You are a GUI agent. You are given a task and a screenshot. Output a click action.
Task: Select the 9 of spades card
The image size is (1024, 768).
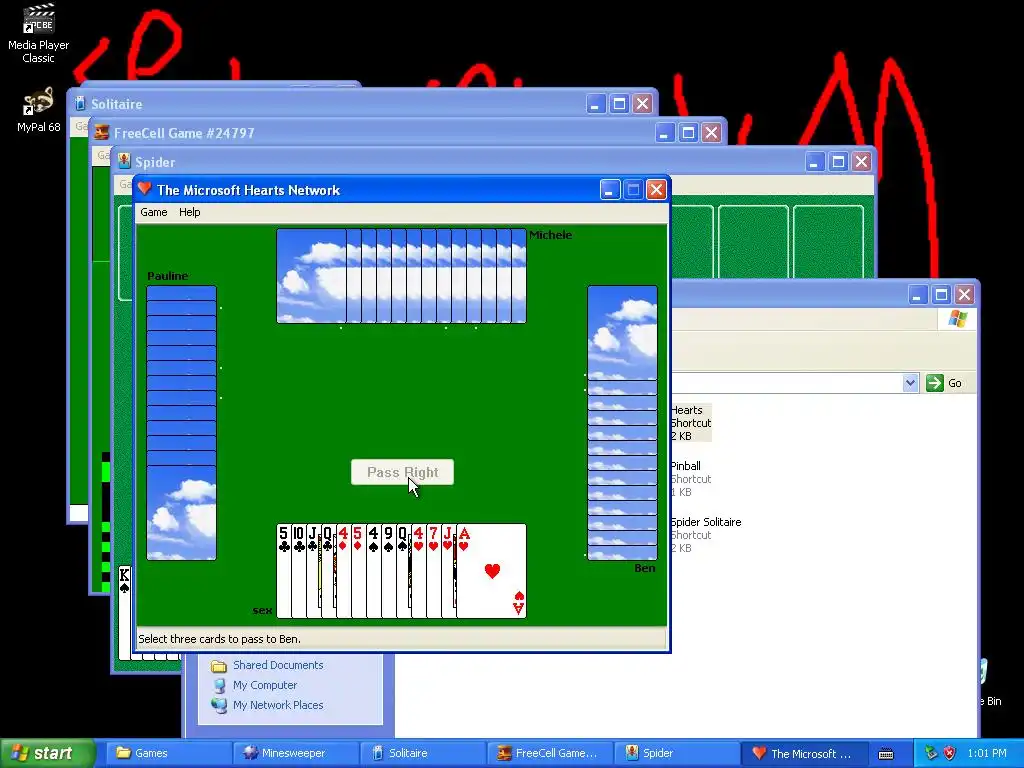pos(389,571)
